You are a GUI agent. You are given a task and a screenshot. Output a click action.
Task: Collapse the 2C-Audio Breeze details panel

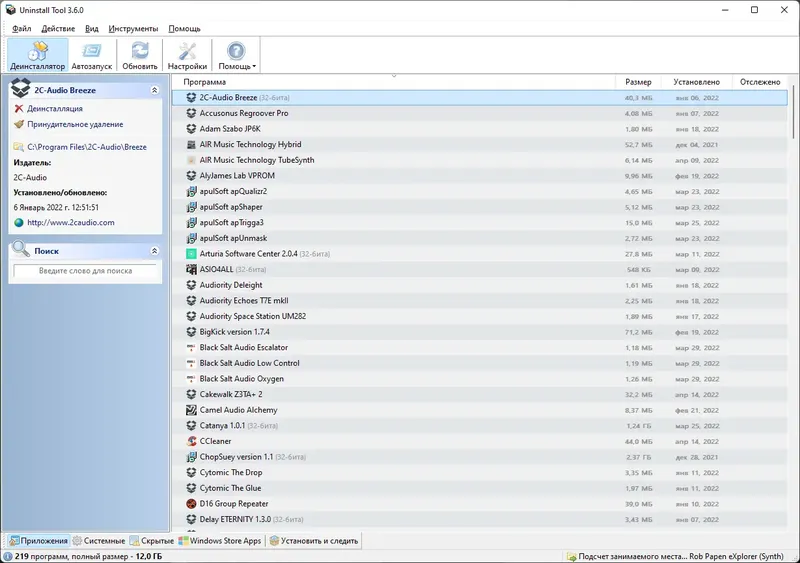click(x=155, y=90)
